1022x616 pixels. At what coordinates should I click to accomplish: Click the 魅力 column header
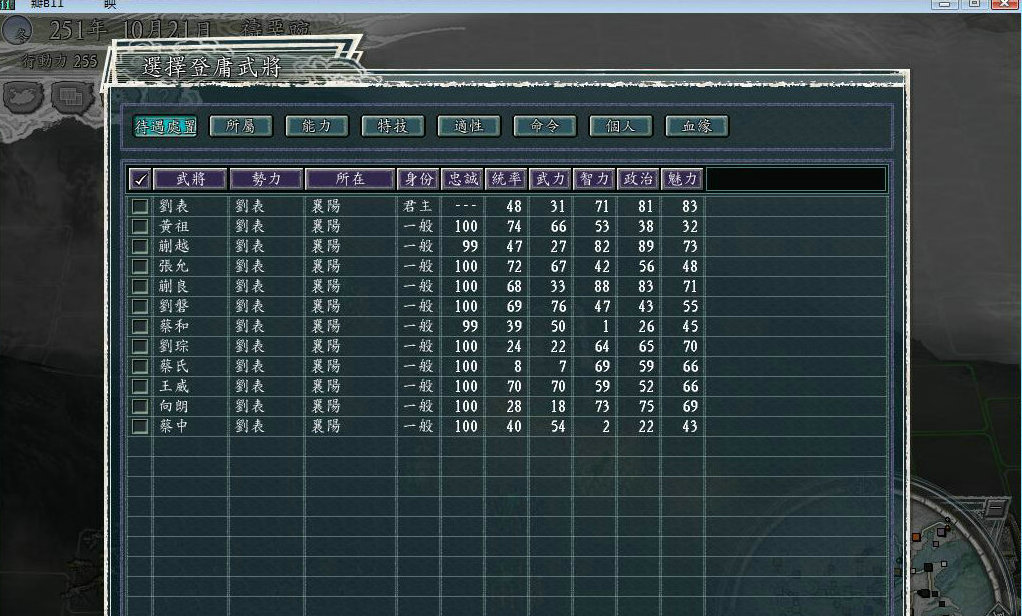pos(682,180)
